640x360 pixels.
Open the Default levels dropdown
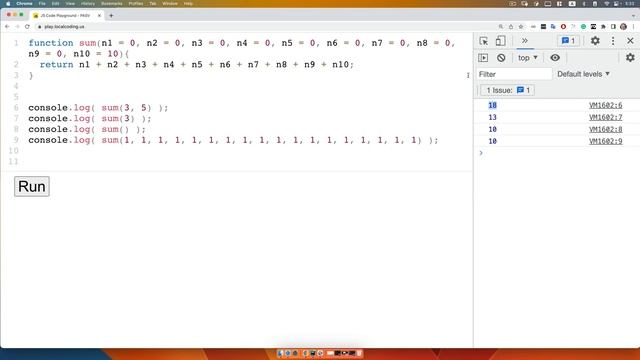tap(583, 74)
